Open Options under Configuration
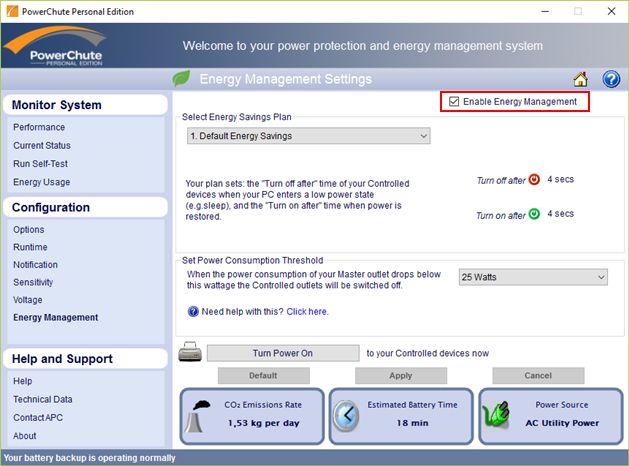 (28, 230)
